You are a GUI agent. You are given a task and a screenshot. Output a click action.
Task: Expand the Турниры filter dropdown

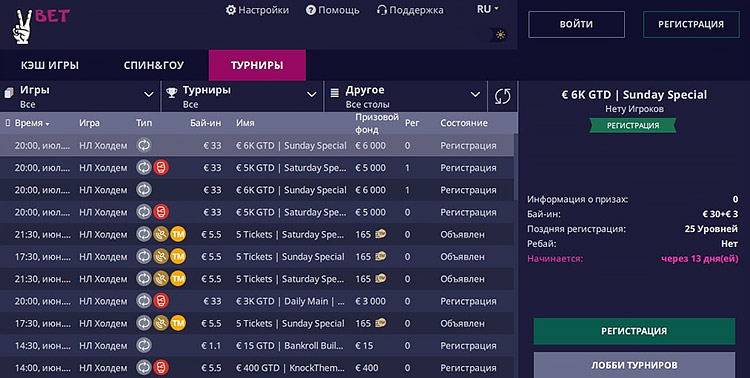312,94
